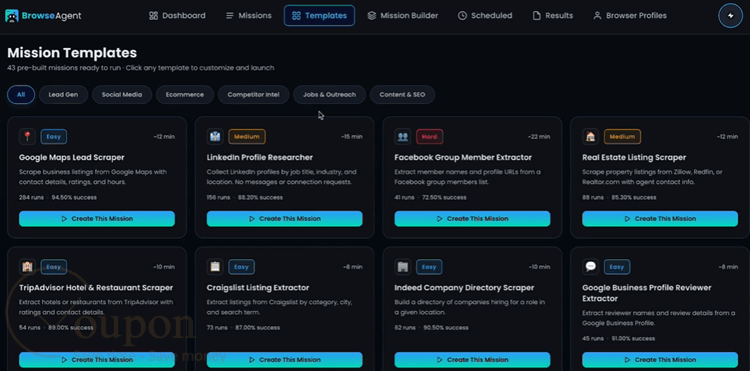Click the Easy badge on Craigslist Listing Extractor
This screenshot has width=750, height=371.
[242, 267]
